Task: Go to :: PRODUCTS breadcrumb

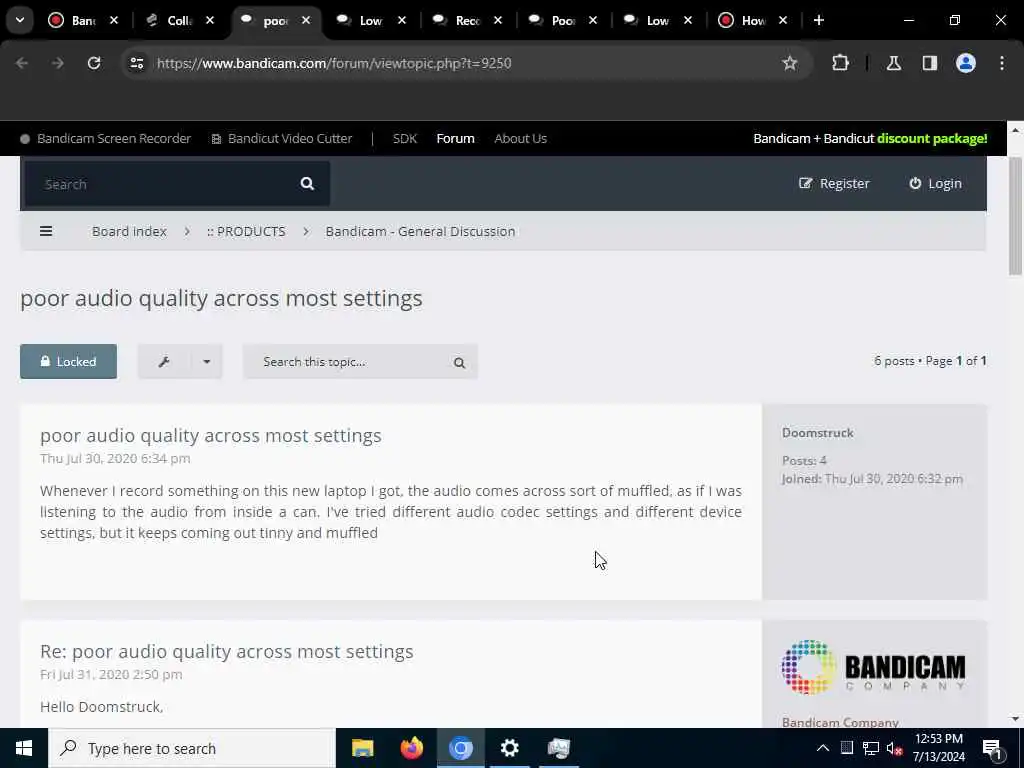Action: click(x=246, y=231)
